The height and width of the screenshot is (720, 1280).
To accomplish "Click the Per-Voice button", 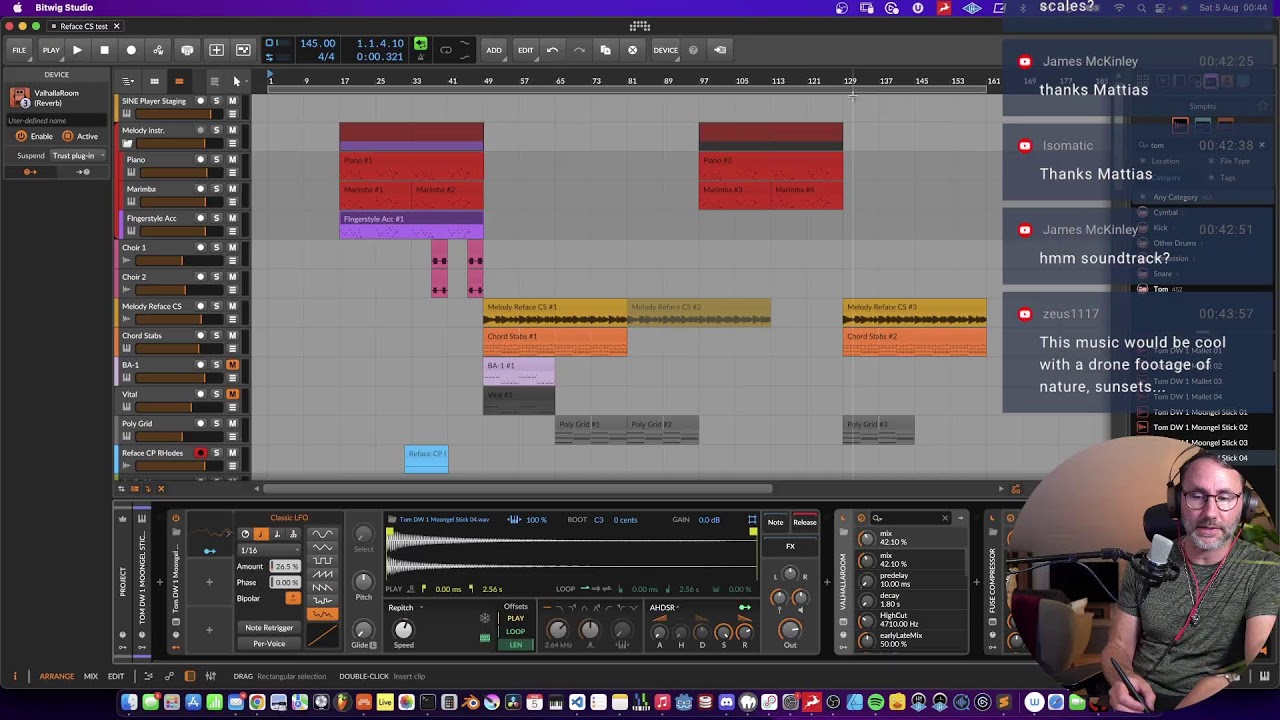I will pyautogui.click(x=269, y=644).
